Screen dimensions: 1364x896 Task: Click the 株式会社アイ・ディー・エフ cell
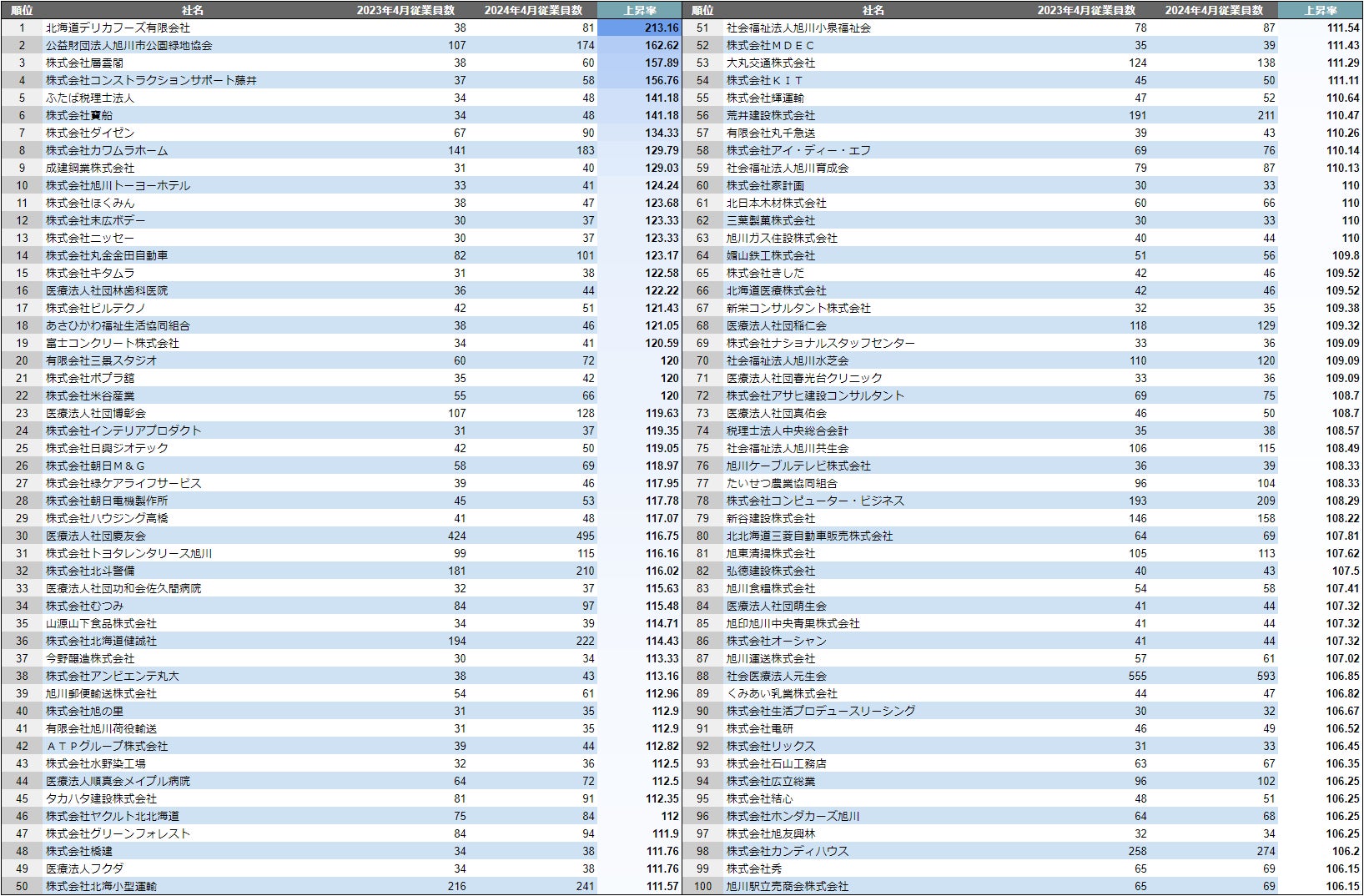pos(798,150)
